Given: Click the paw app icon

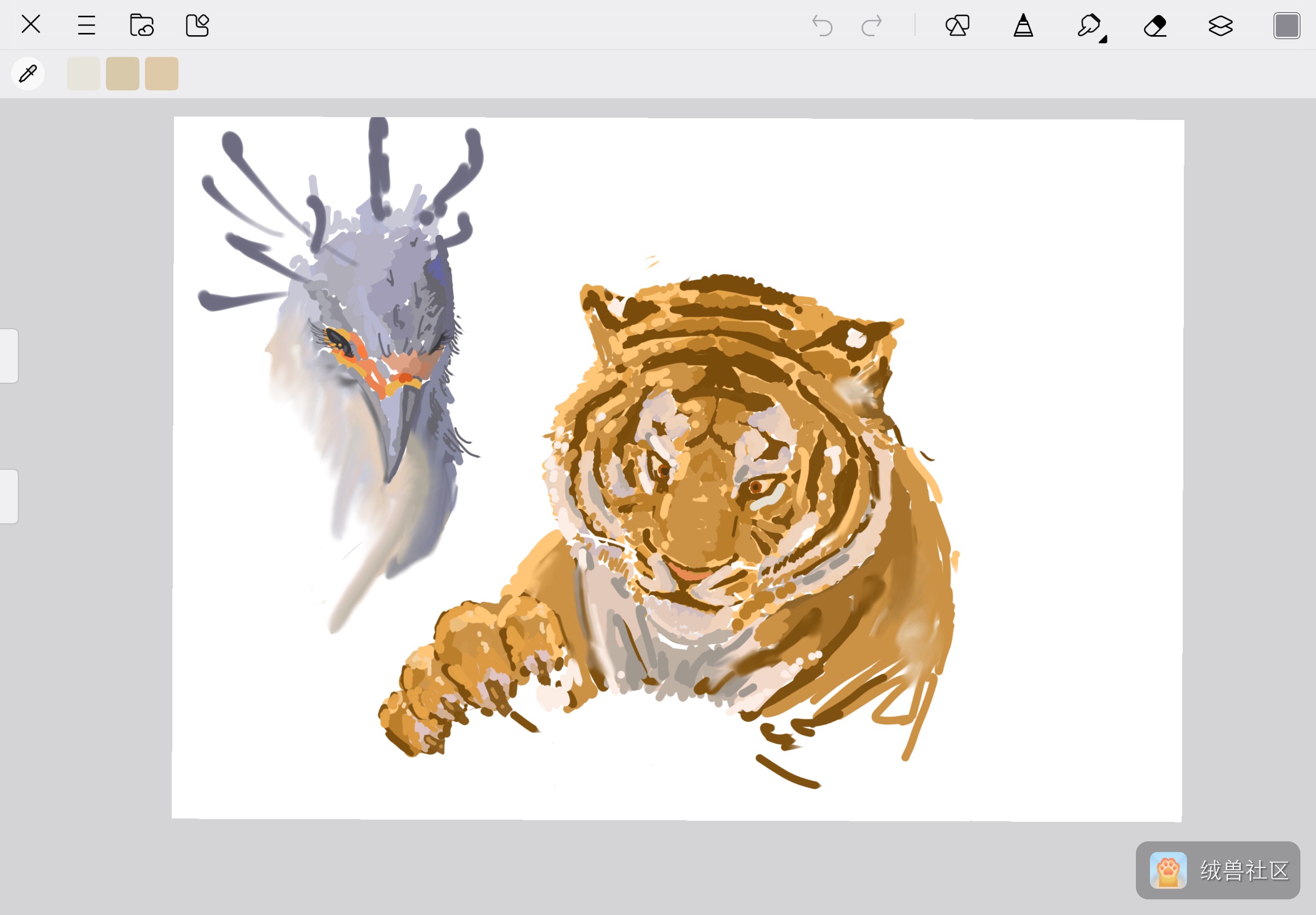Looking at the screenshot, I should pyautogui.click(x=1168, y=870).
